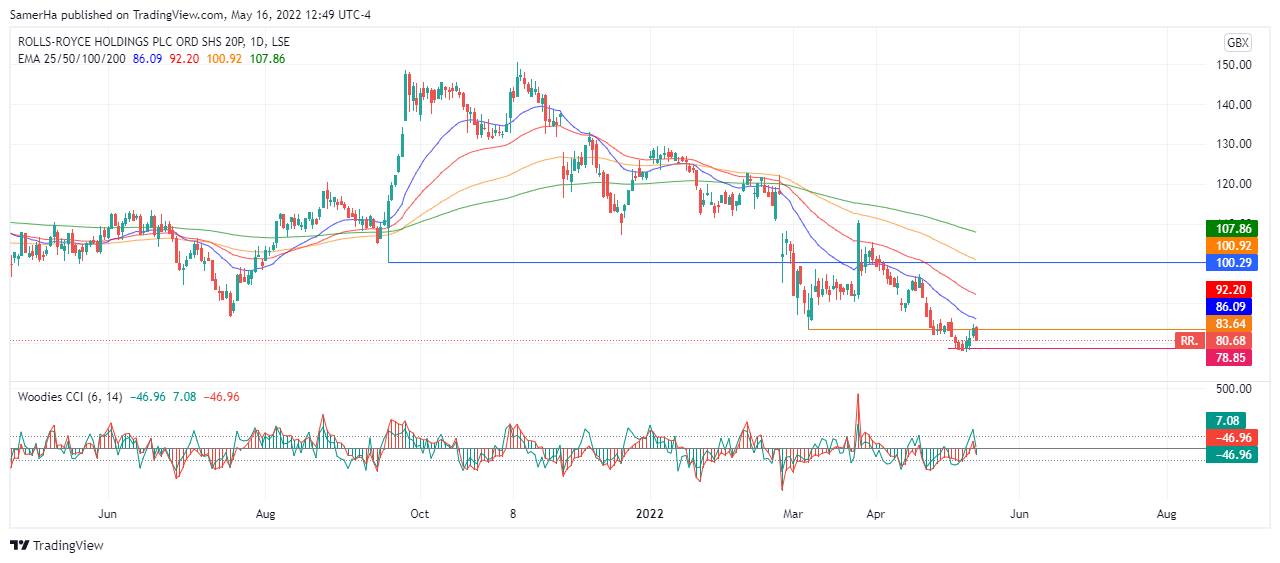Select the green 107.86 EMA price label
This screenshot has height=563, width=1280.
(x=1229, y=228)
